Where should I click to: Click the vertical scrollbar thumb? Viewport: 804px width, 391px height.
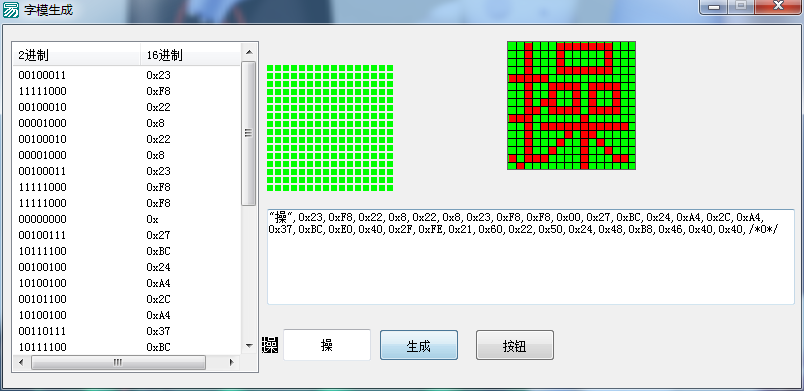tap(249, 133)
